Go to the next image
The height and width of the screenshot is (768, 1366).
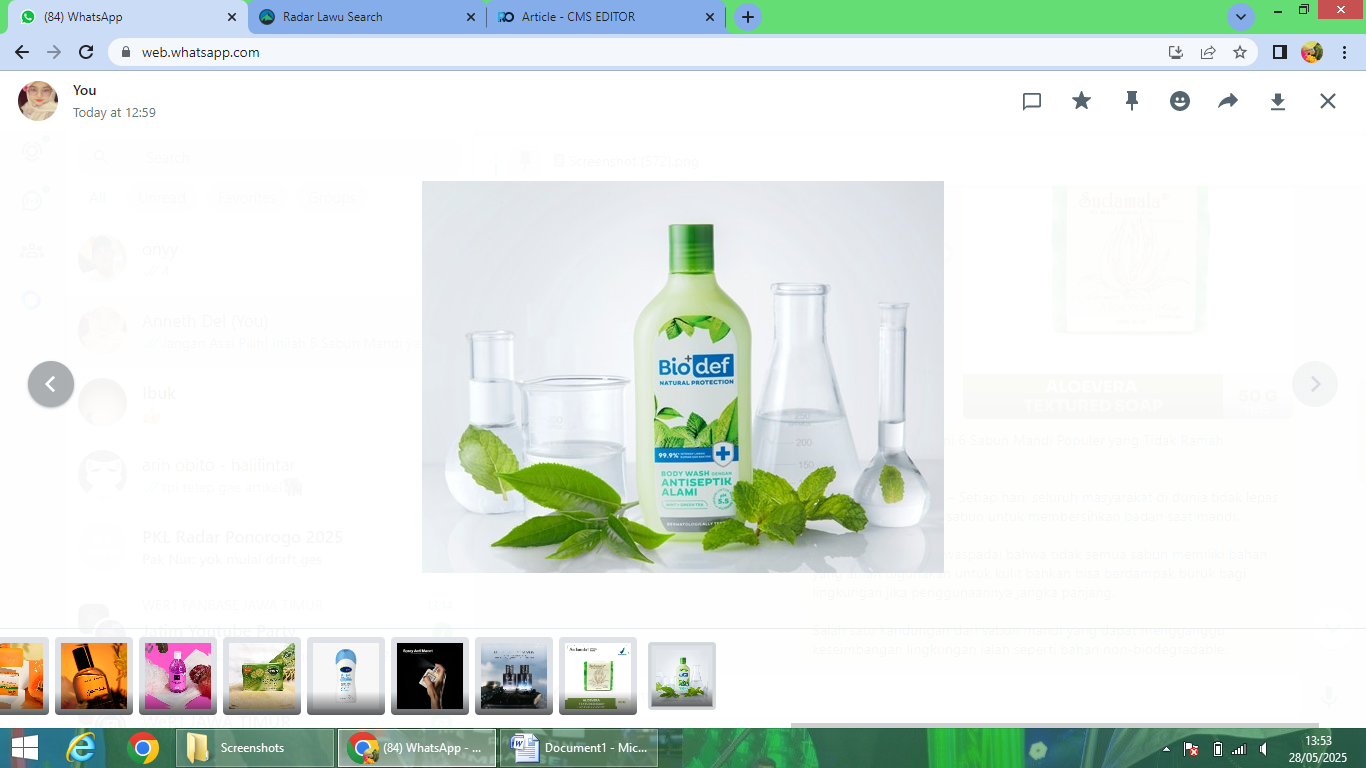pyautogui.click(x=1315, y=384)
